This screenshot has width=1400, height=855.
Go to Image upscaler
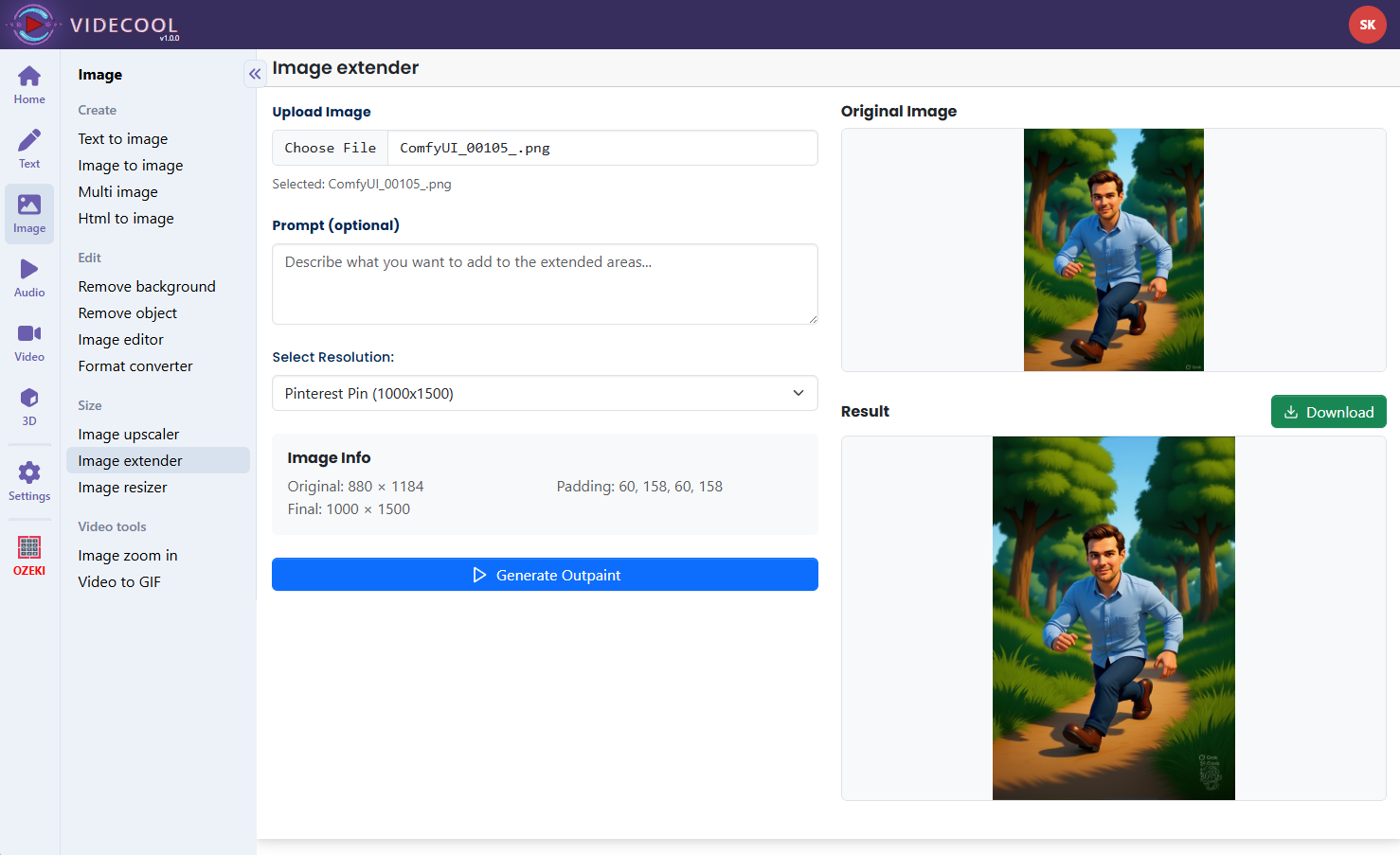coord(129,435)
